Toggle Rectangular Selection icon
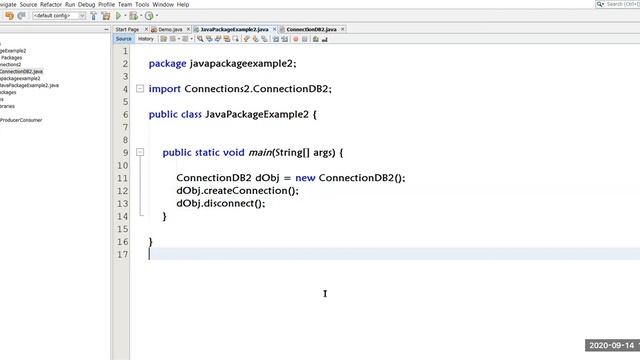Image resolution: width=640 pixels, height=360 pixels. click(236, 39)
